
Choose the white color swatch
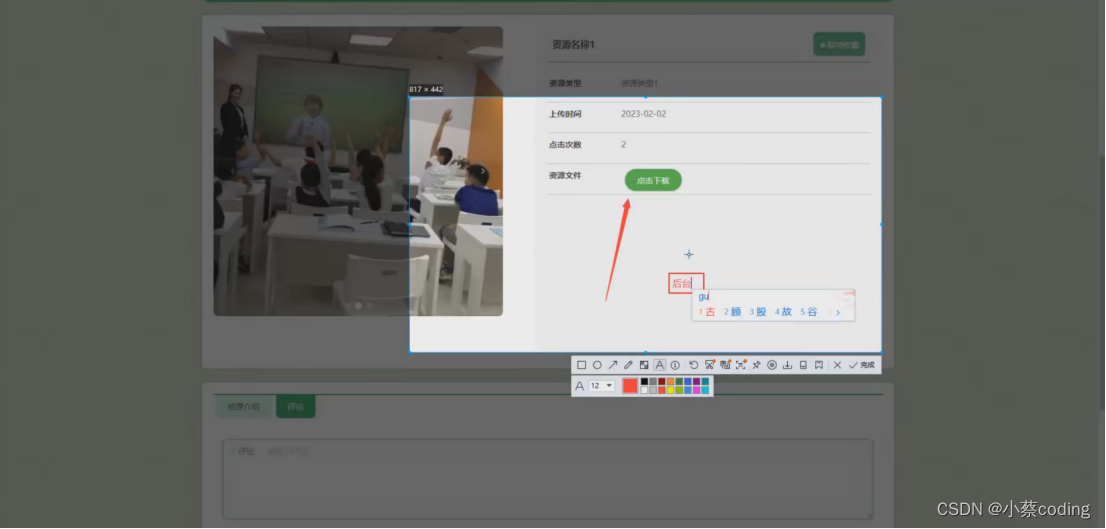tap(644, 390)
